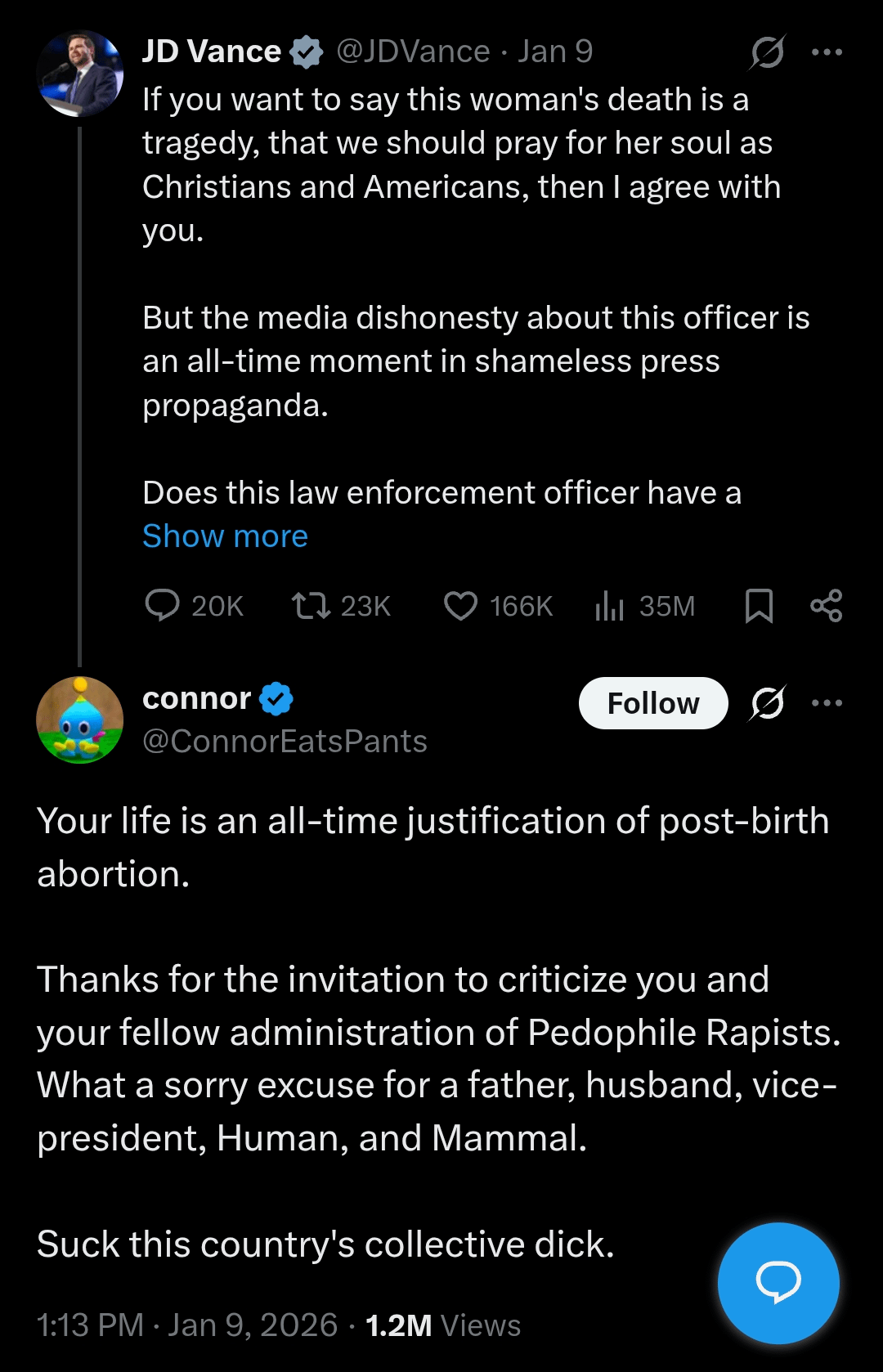
Task: Expand the post with Show more
Action: click(x=225, y=536)
